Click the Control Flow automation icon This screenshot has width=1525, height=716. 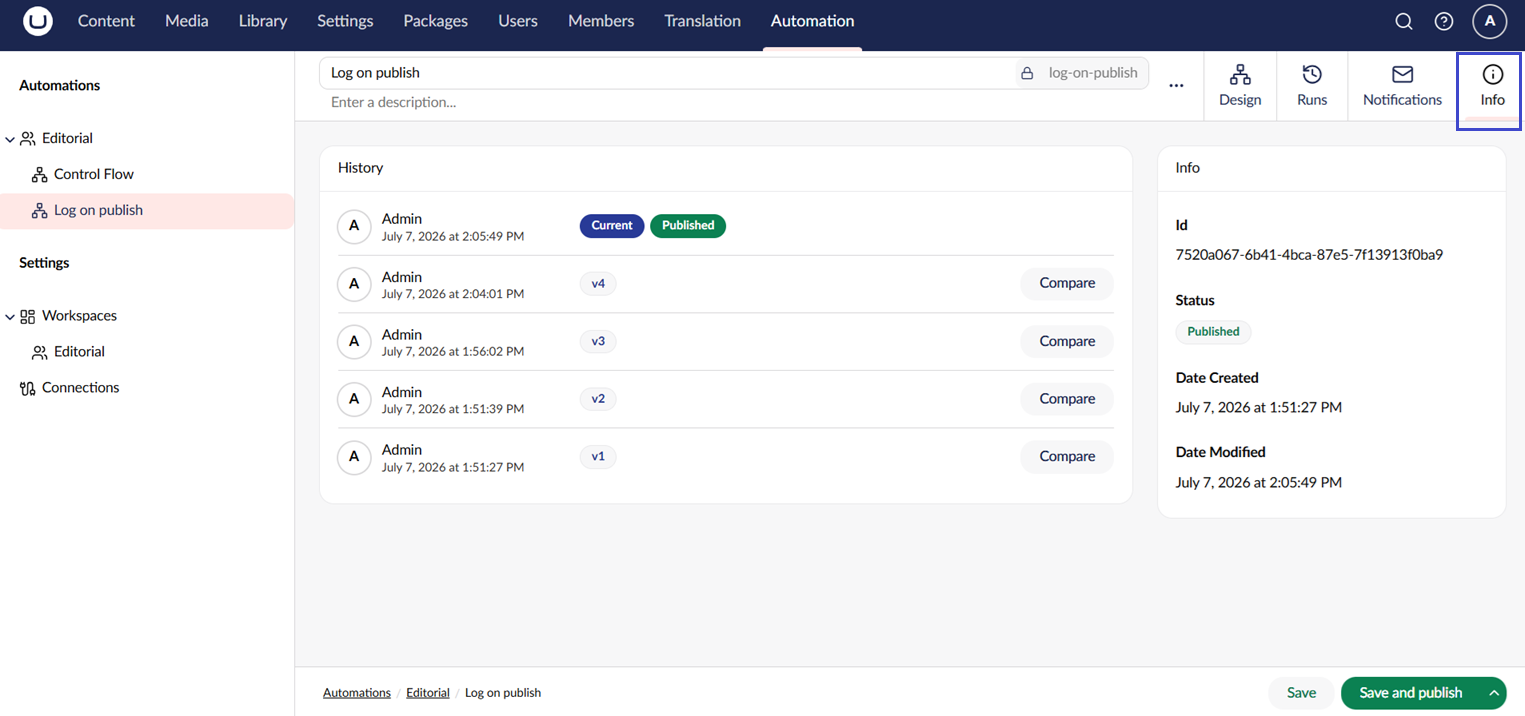point(40,174)
